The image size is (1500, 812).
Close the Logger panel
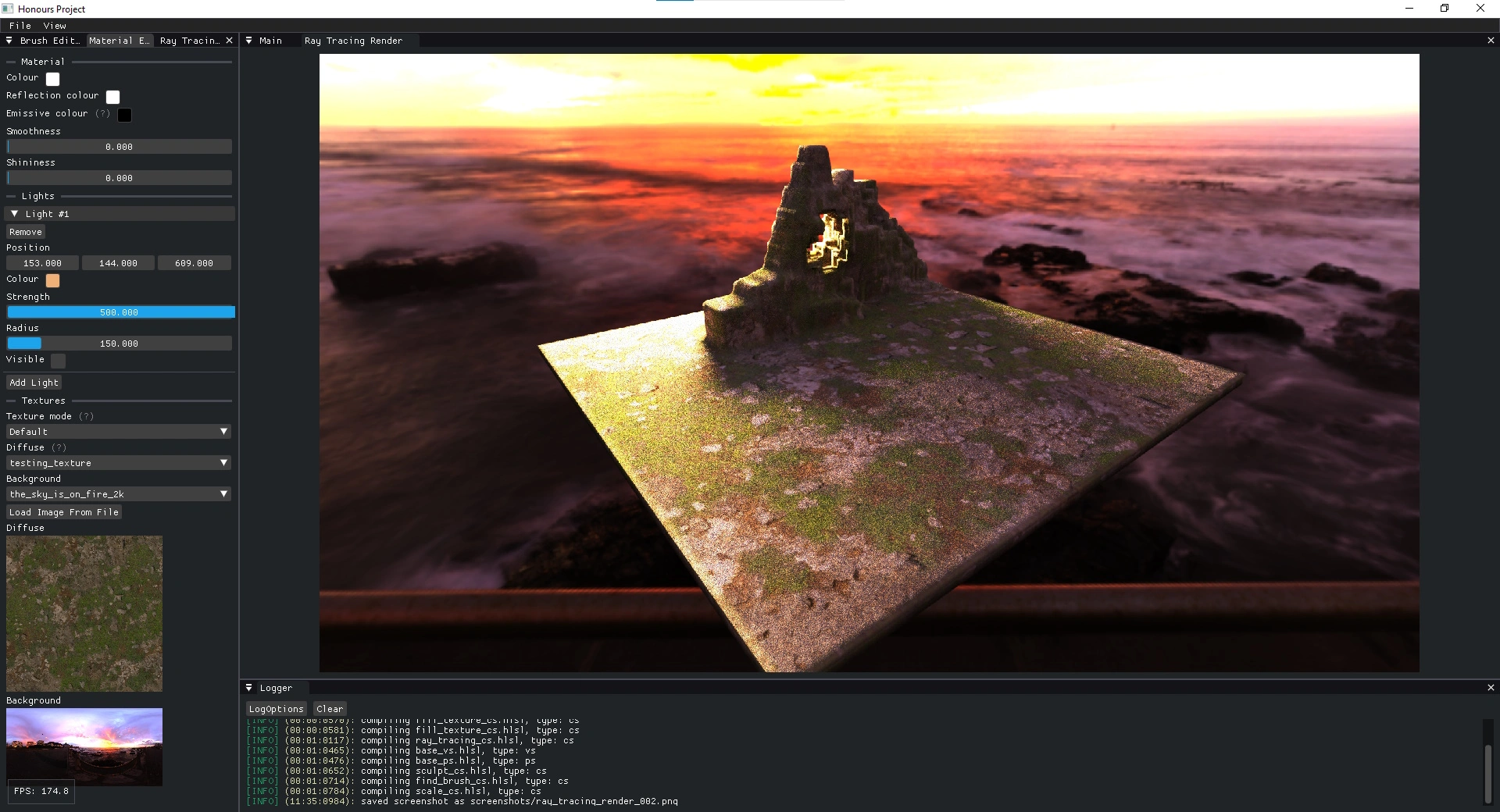(1491, 688)
